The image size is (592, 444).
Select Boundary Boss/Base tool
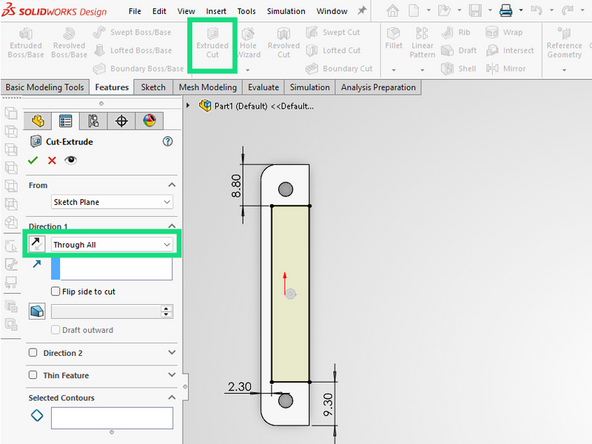click(138, 68)
